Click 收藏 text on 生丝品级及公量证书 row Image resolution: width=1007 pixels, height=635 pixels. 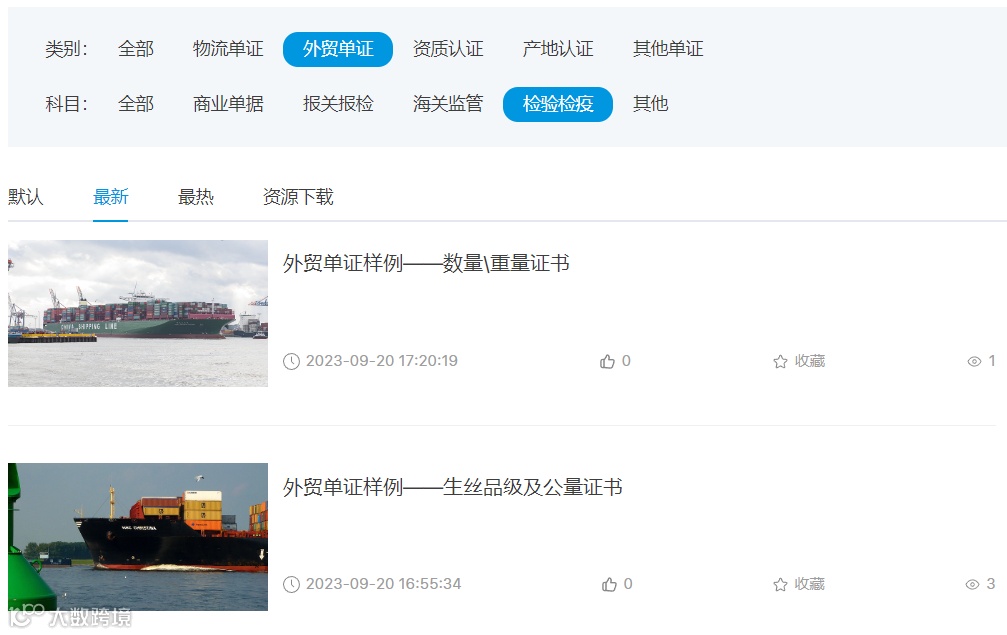tap(809, 584)
